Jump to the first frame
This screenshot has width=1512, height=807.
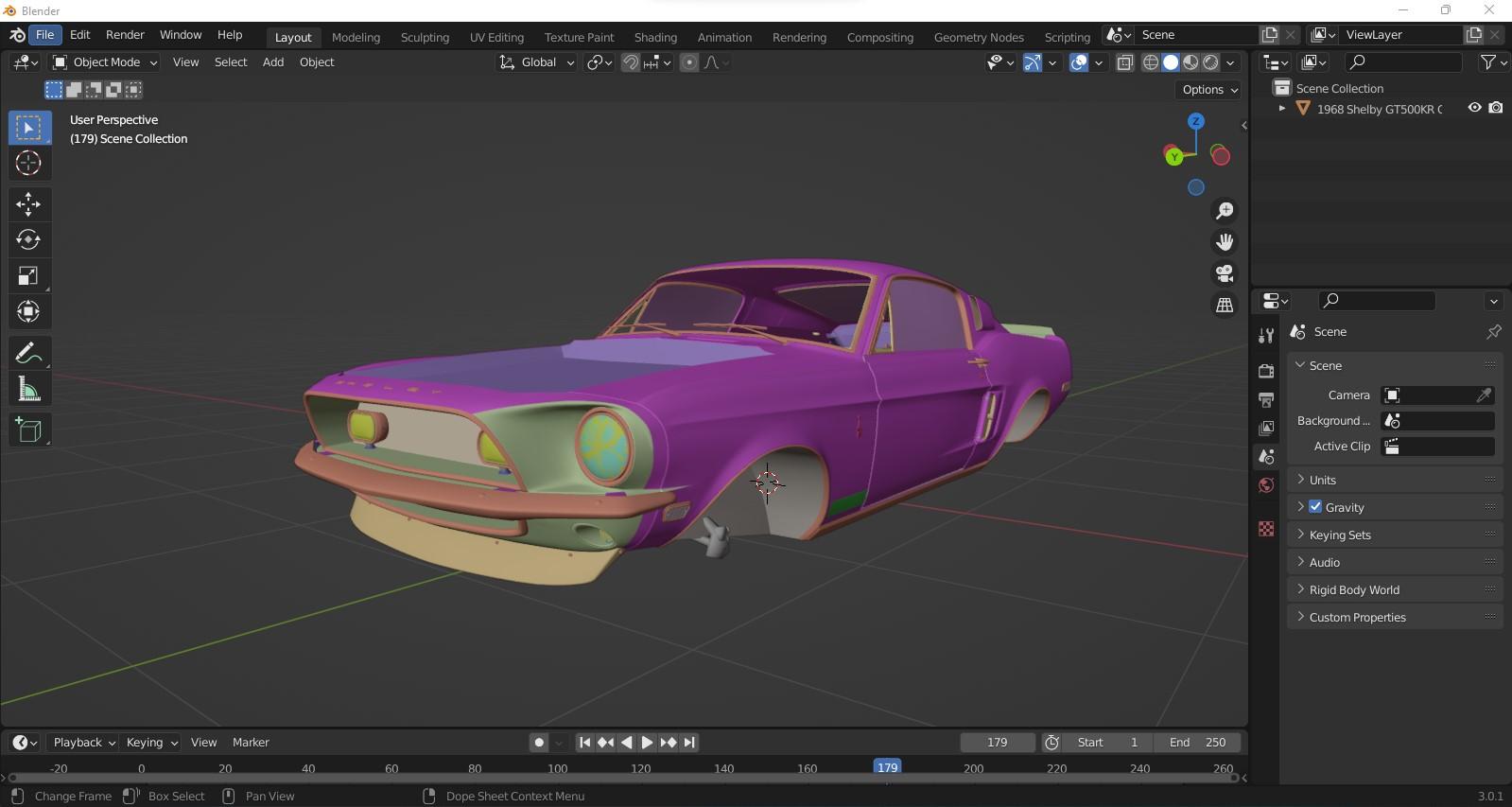coord(584,743)
